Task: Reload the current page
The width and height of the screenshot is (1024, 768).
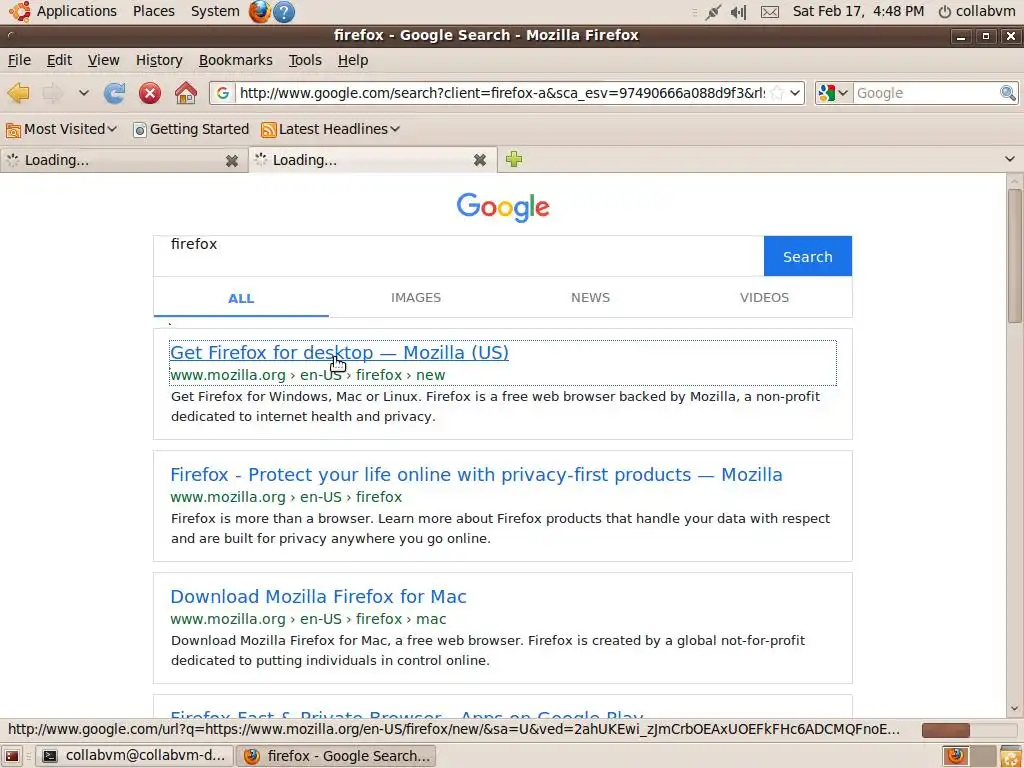Action: [x=114, y=93]
